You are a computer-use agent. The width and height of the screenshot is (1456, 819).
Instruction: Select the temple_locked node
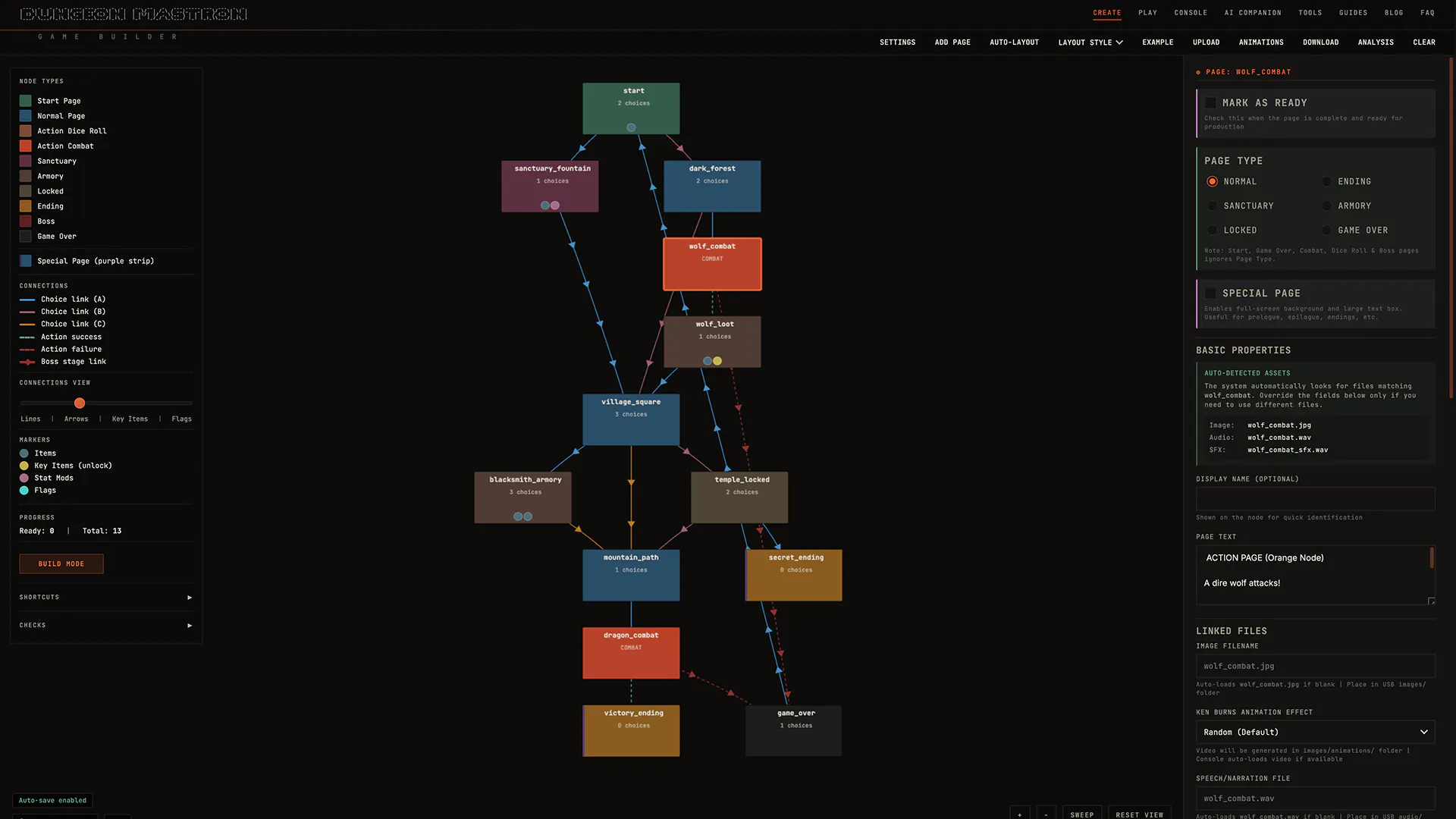[739, 497]
